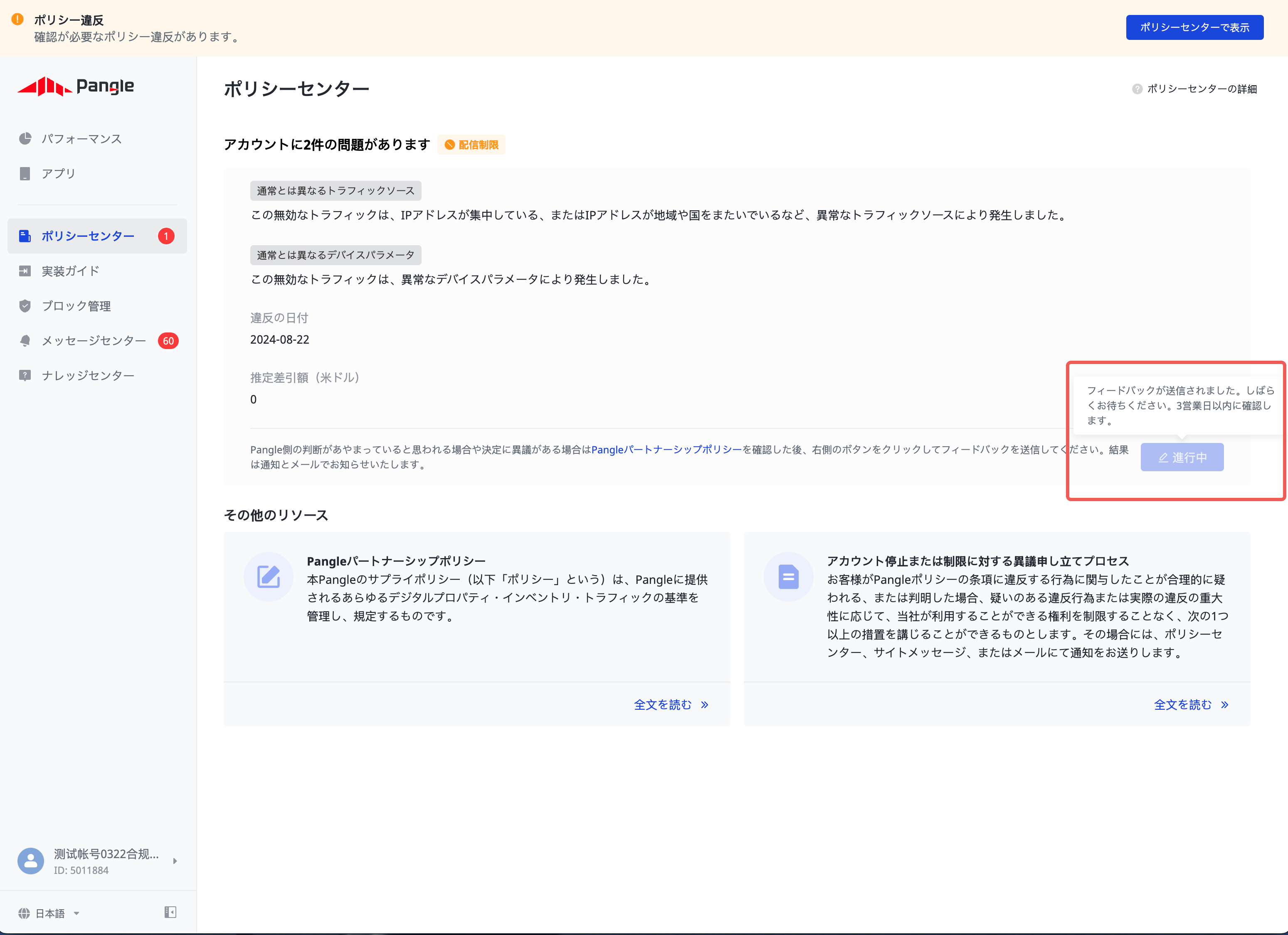The width and height of the screenshot is (1288, 935).
Task: Click the partnership policy edit icon
Action: tap(269, 577)
